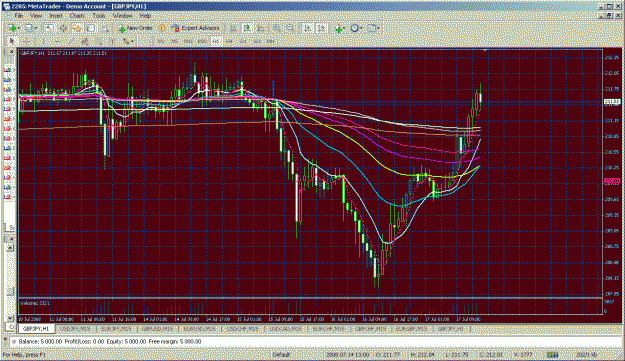Toggle Chart Shift from right border
The image size is (625, 361).
(x=321, y=28)
